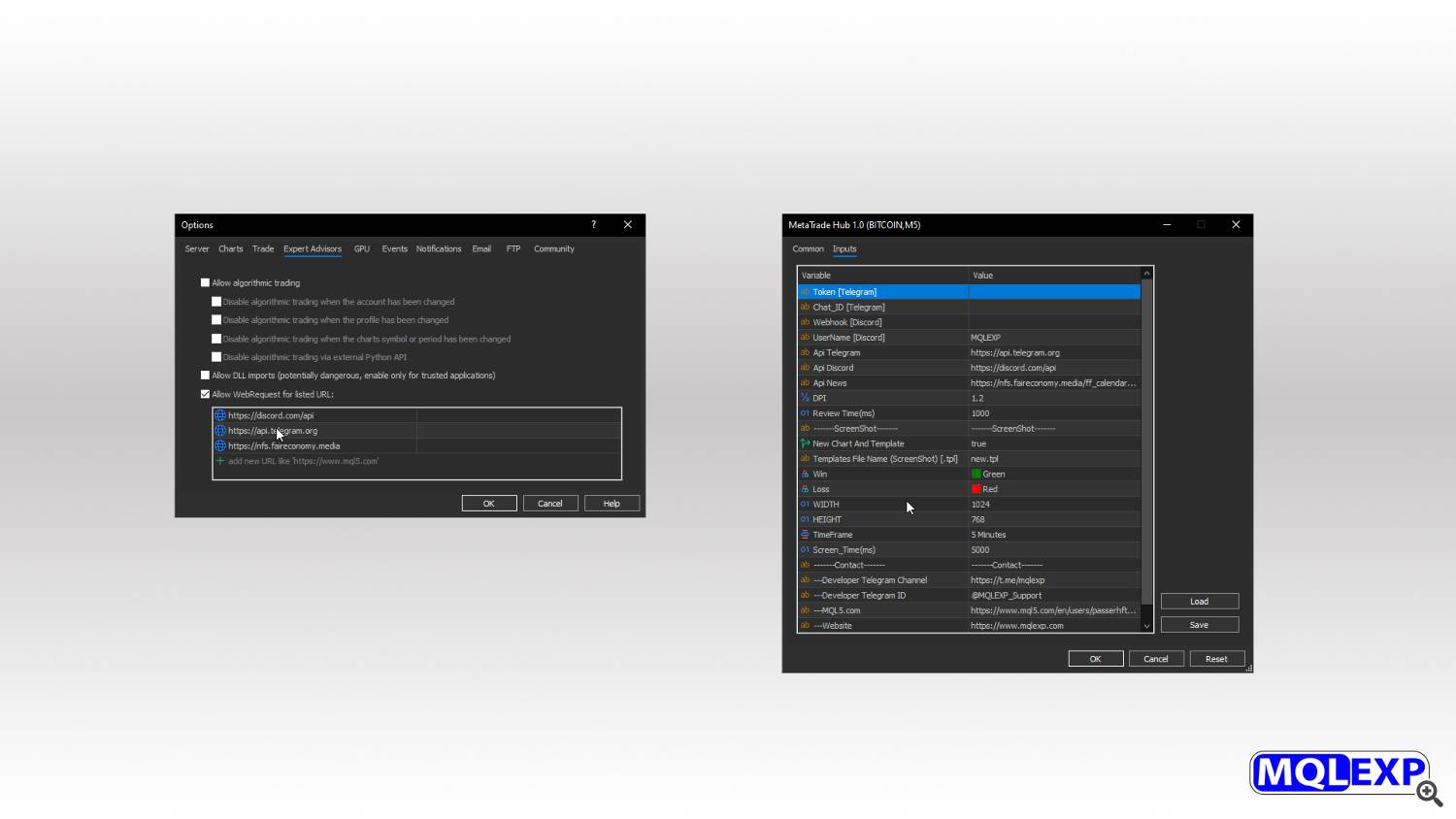
Task: Click the string icon beside Api Telegram
Action: pyautogui.click(x=805, y=352)
